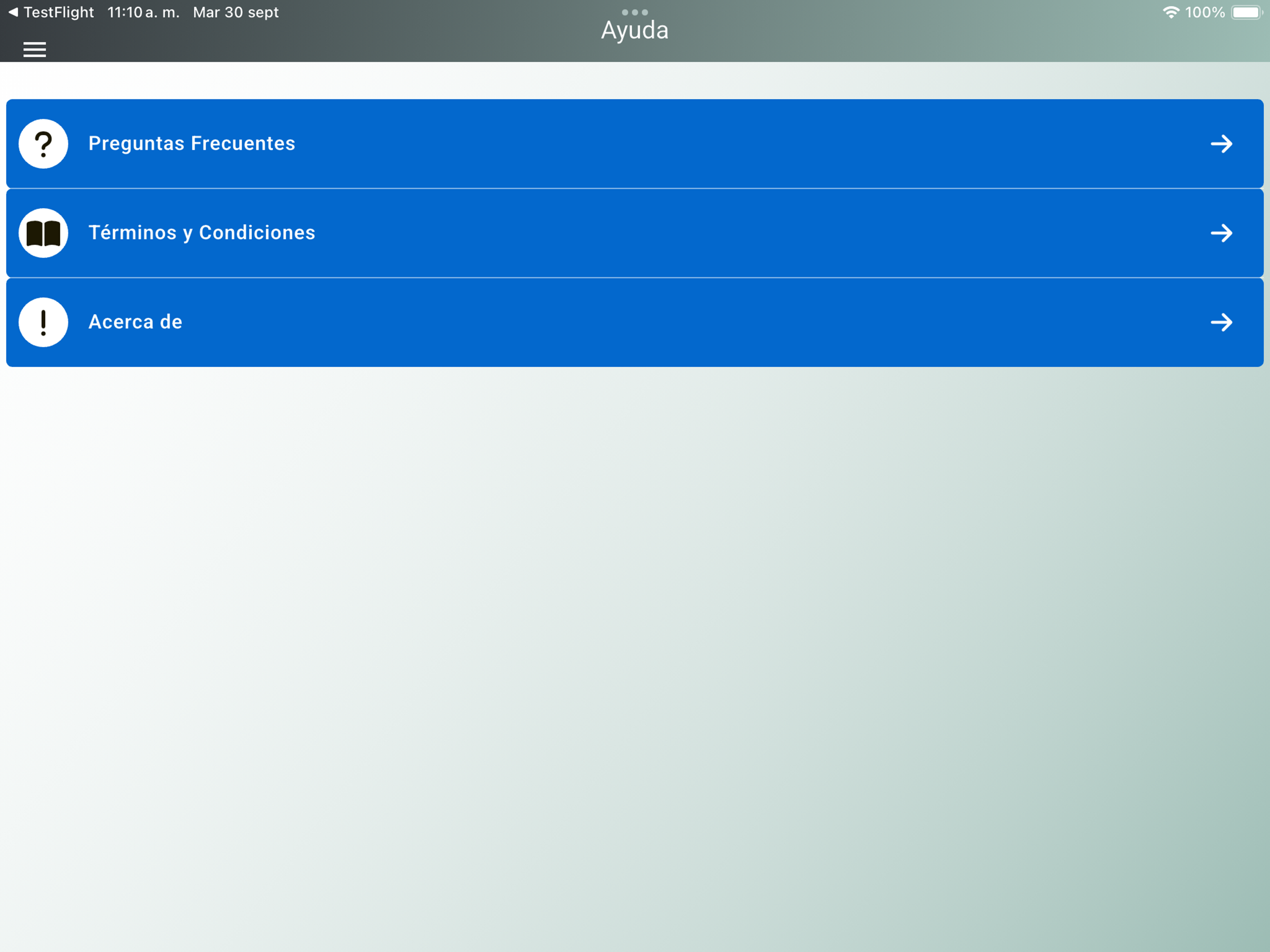Tap the Mar 30 sept date in the status bar
1270x952 pixels.
(236, 12)
